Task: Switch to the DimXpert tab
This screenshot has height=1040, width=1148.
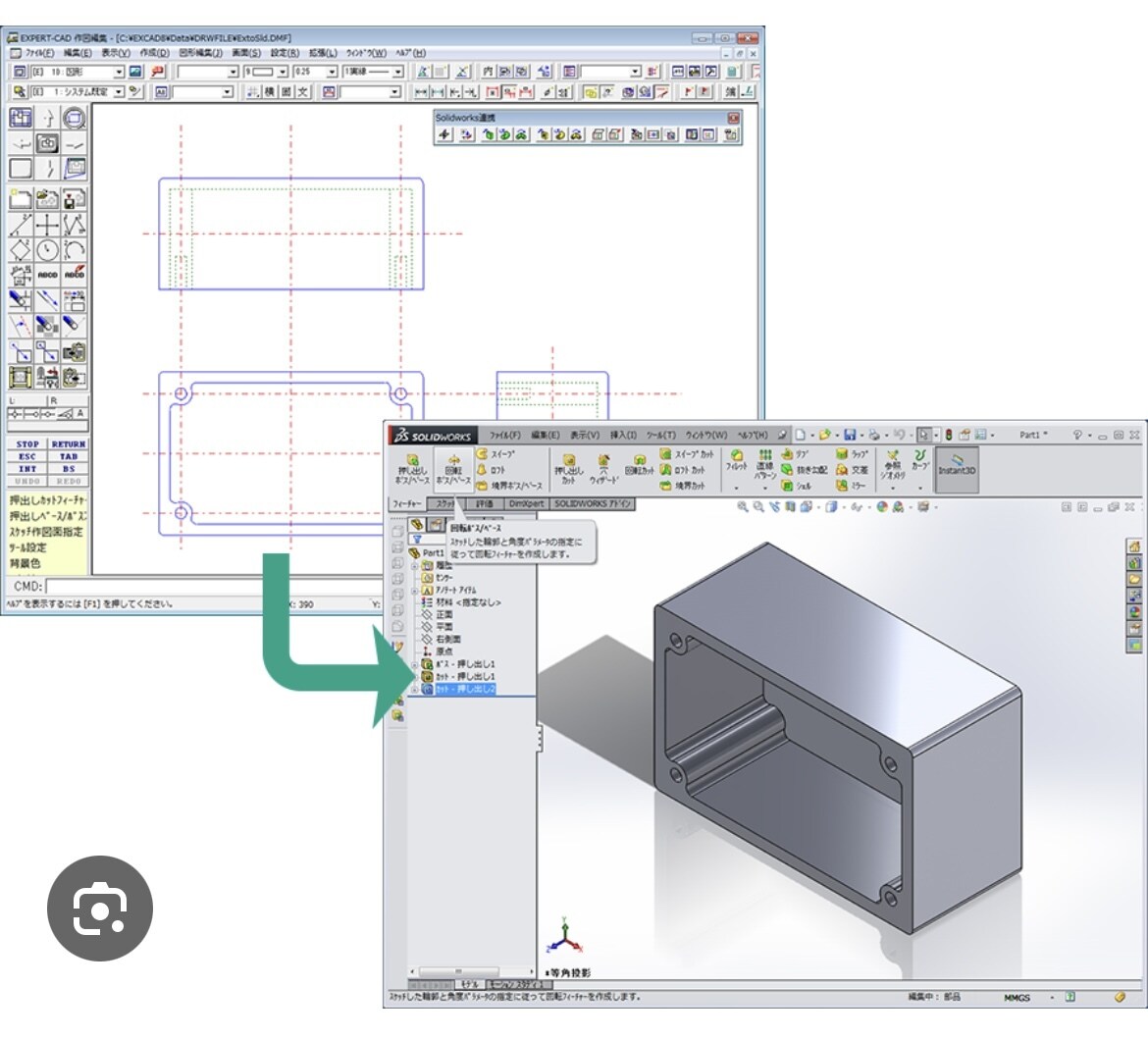Action: point(526,503)
